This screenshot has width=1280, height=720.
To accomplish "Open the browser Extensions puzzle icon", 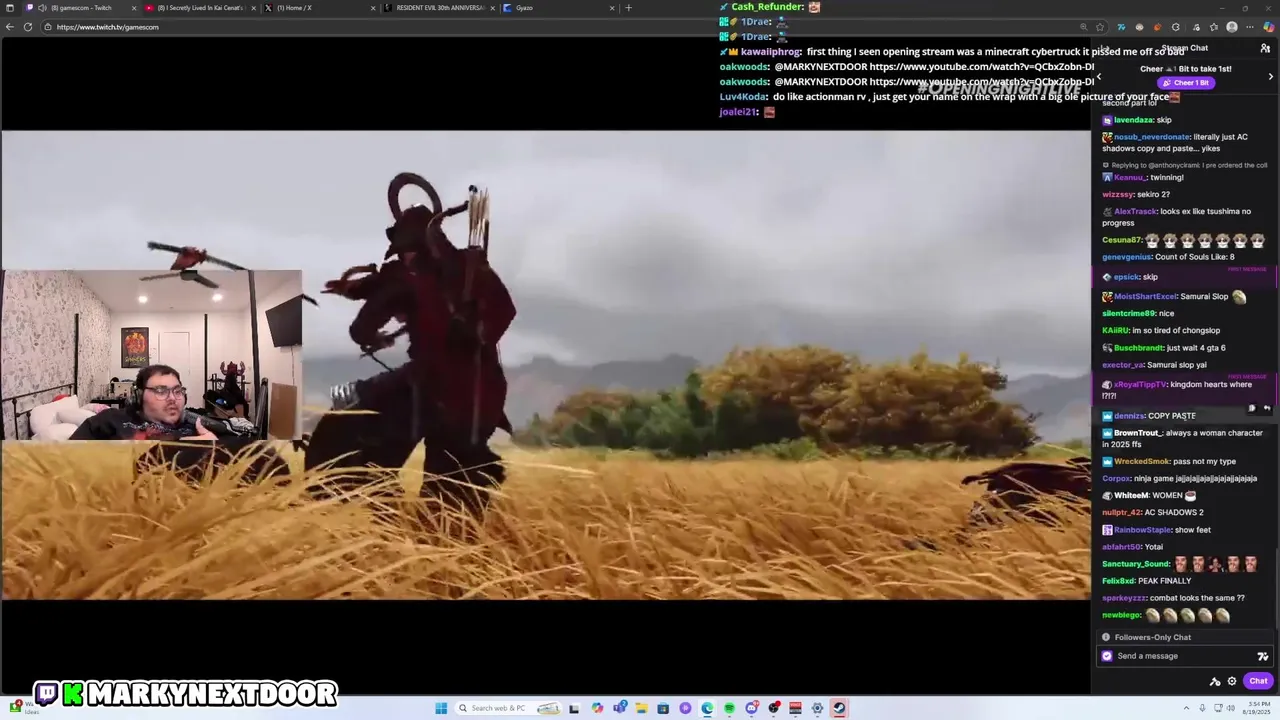I will (x=1175, y=27).
